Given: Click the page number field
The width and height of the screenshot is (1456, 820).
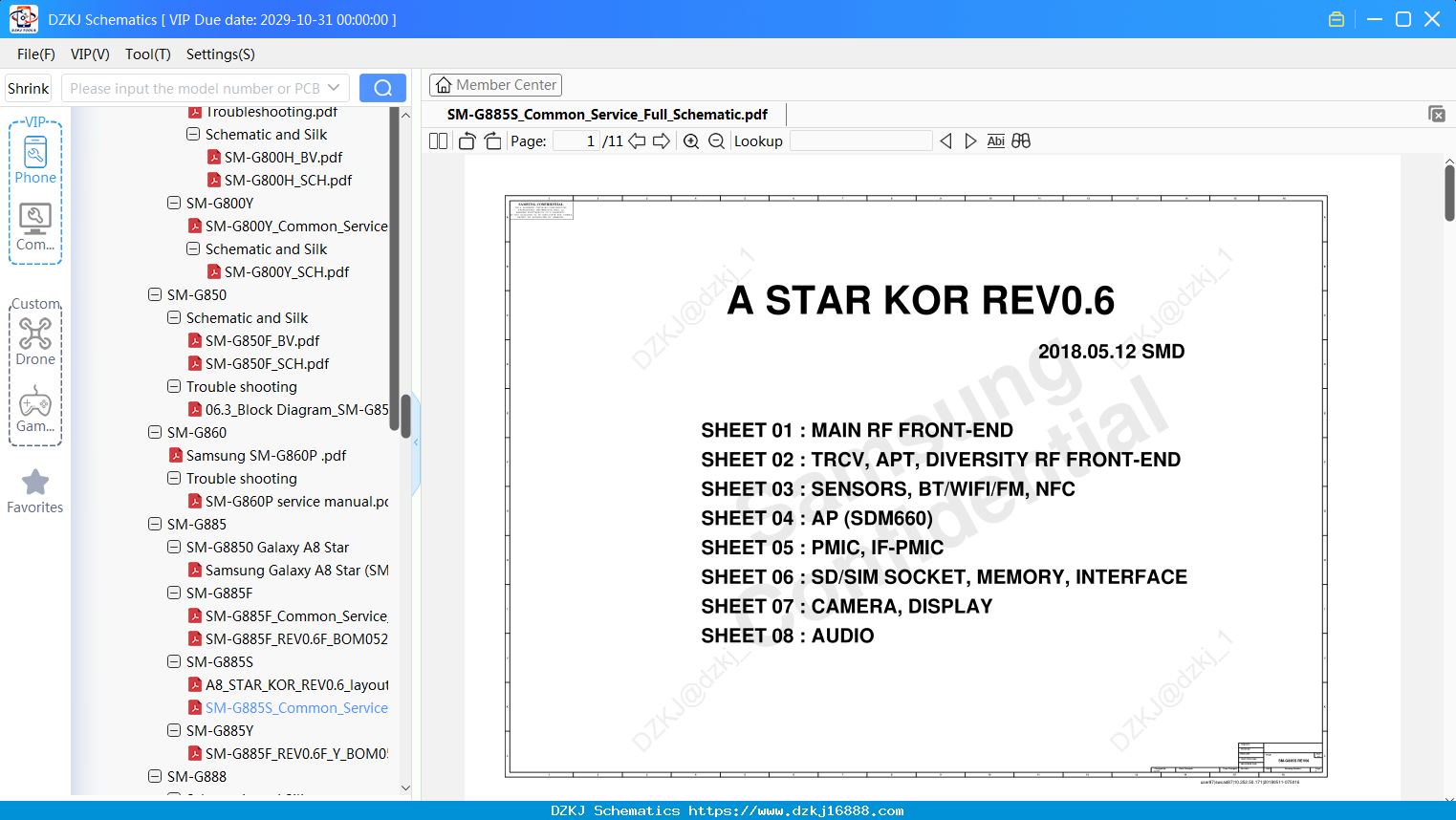Looking at the screenshot, I should pyautogui.click(x=576, y=141).
